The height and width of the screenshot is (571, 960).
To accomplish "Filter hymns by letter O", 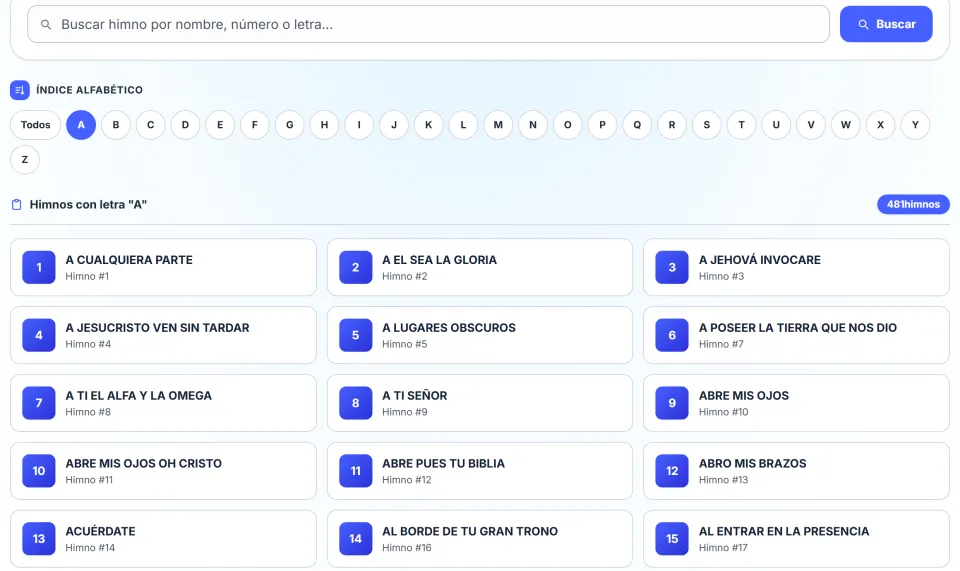I will point(568,125).
